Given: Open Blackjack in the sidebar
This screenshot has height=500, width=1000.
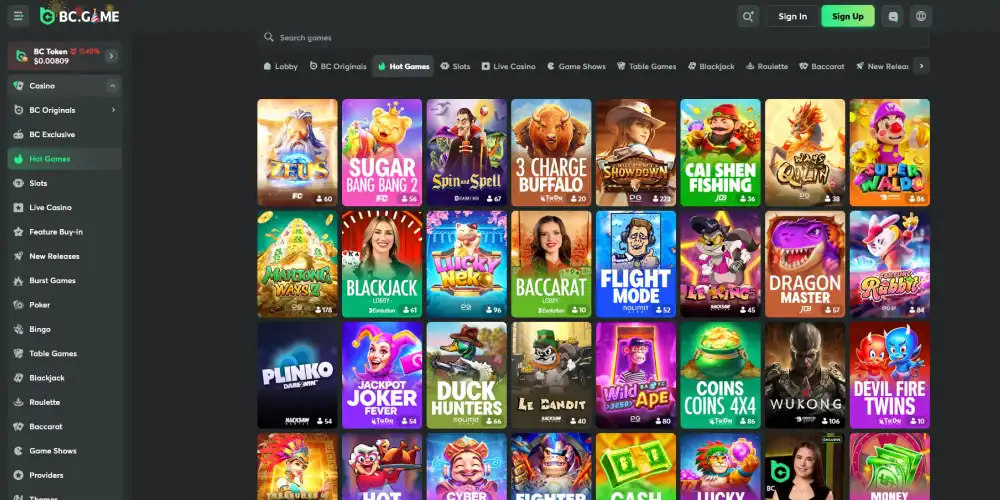Looking at the screenshot, I should [64, 378].
